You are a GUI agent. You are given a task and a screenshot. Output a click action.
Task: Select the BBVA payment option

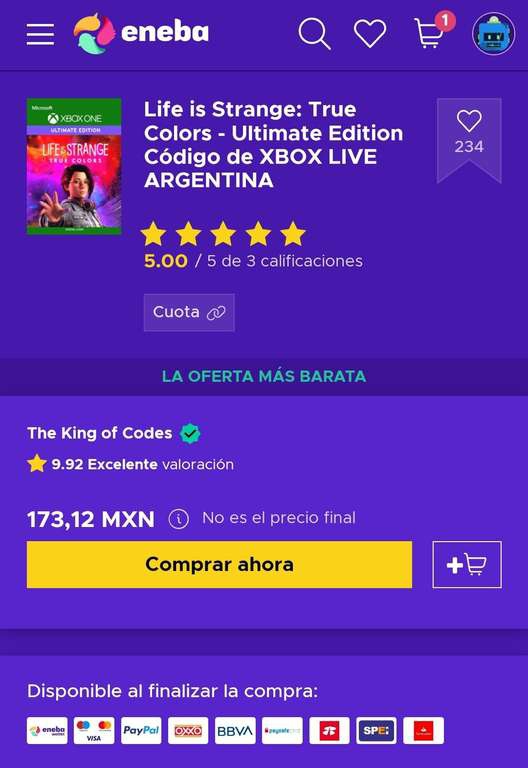pyautogui.click(x=235, y=730)
